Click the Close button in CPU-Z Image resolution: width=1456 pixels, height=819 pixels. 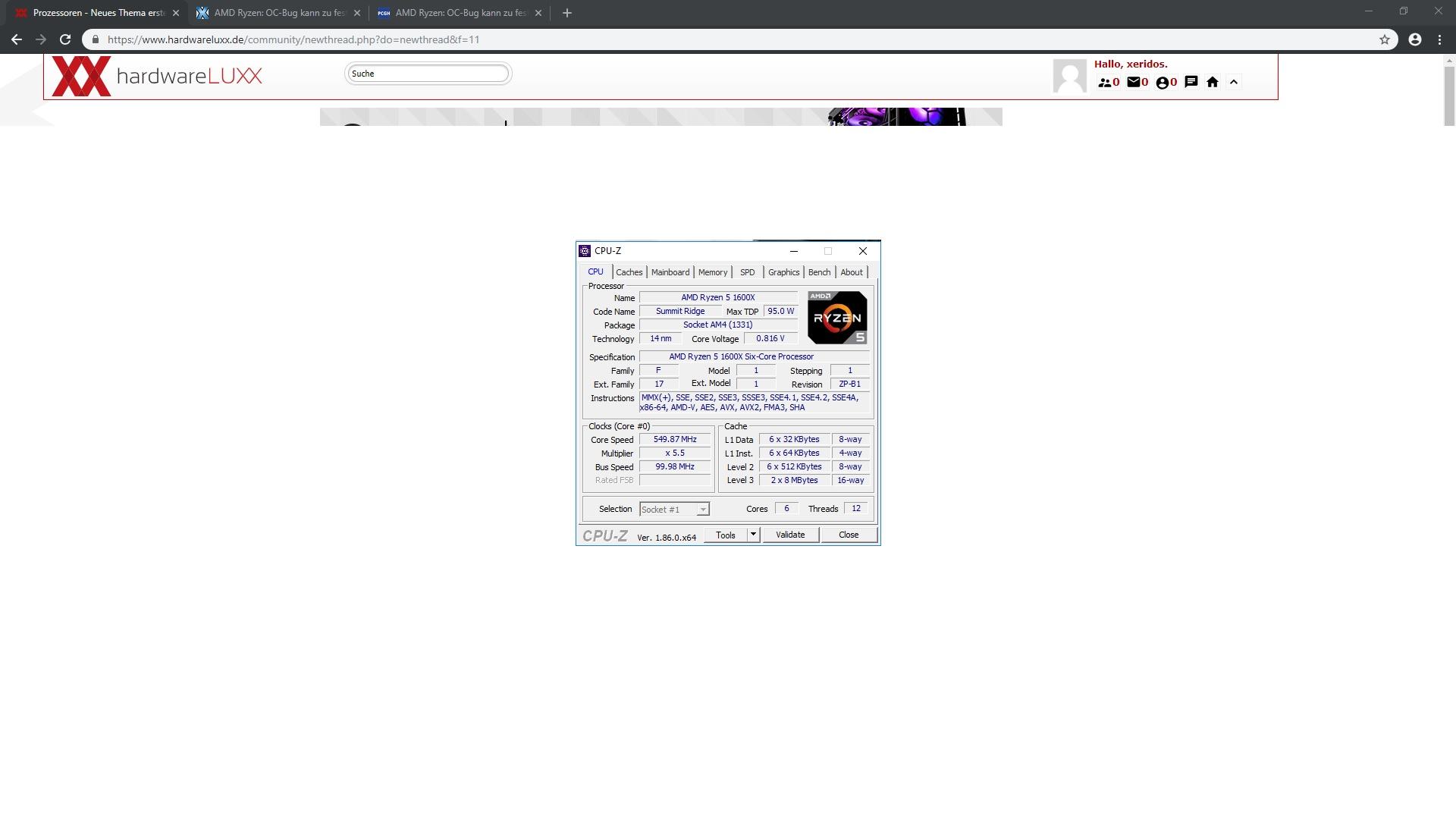[849, 535]
